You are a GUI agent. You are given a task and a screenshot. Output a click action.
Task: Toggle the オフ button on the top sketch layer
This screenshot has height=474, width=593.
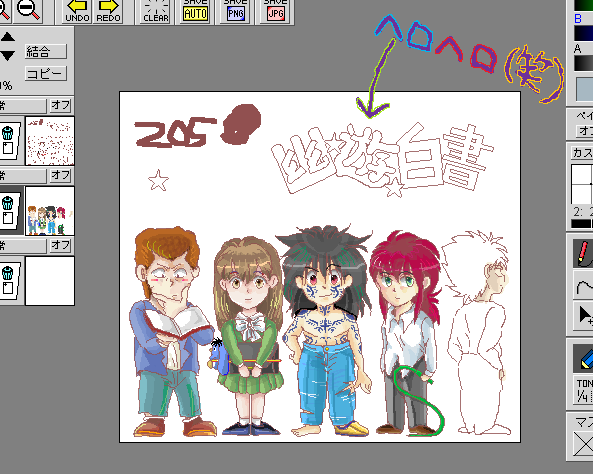(61, 105)
